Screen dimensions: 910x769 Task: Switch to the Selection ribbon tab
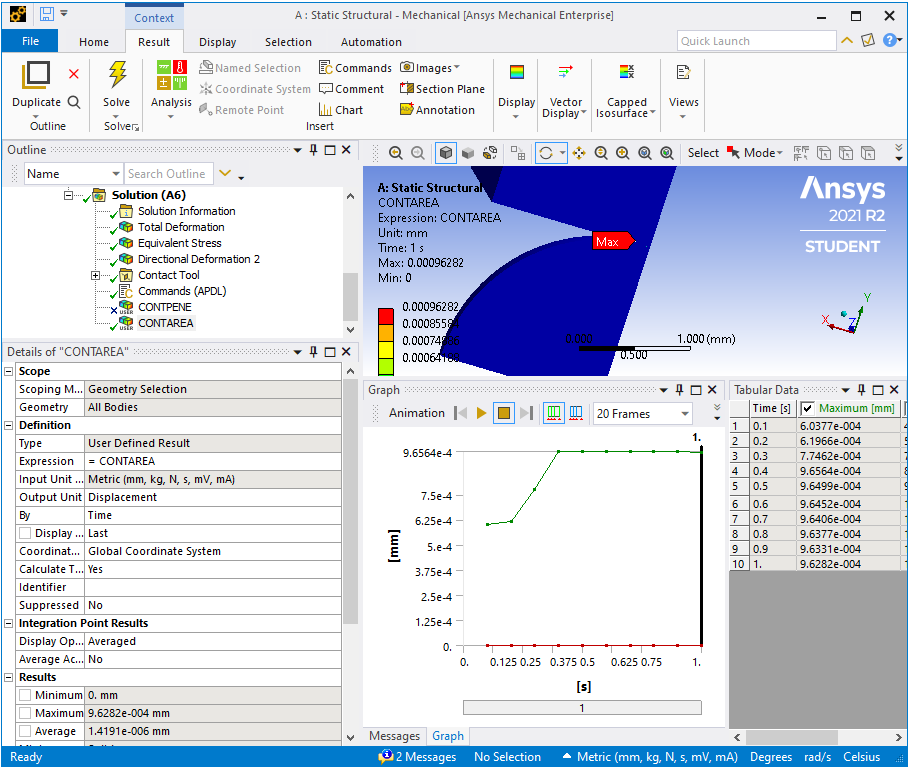pyautogui.click(x=288, y=42)
